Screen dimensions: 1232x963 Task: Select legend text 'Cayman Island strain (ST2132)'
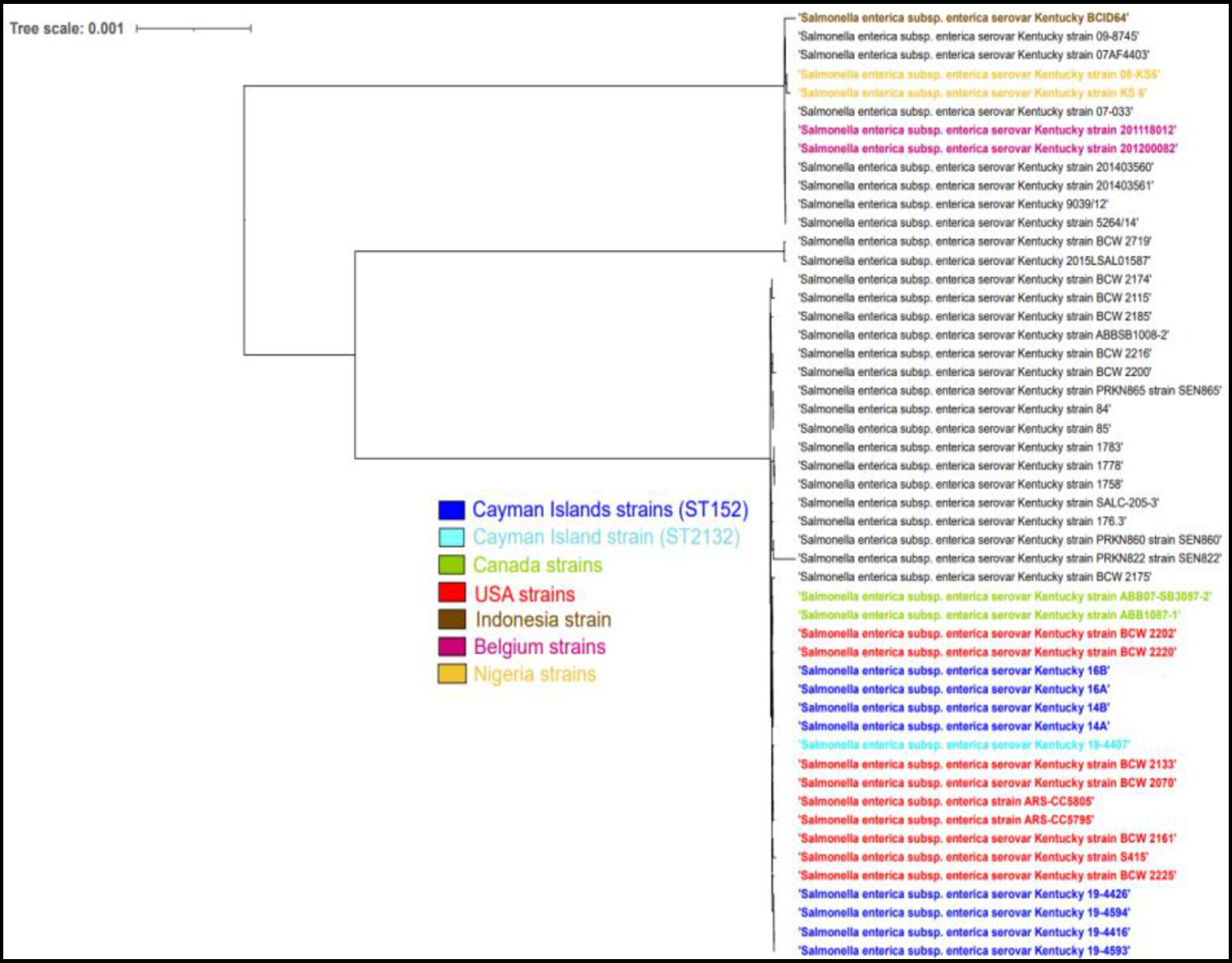pos(606,537)
